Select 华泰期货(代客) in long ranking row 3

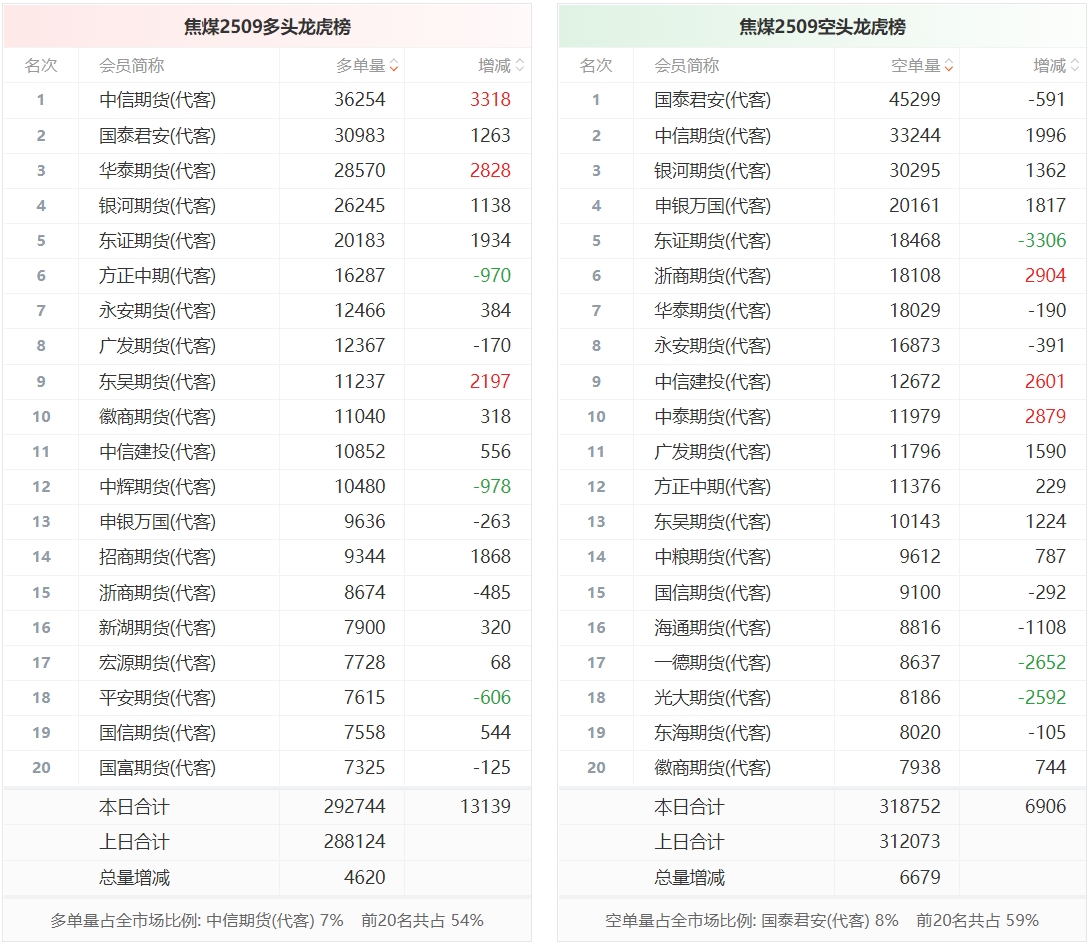(x=157, y=170)
